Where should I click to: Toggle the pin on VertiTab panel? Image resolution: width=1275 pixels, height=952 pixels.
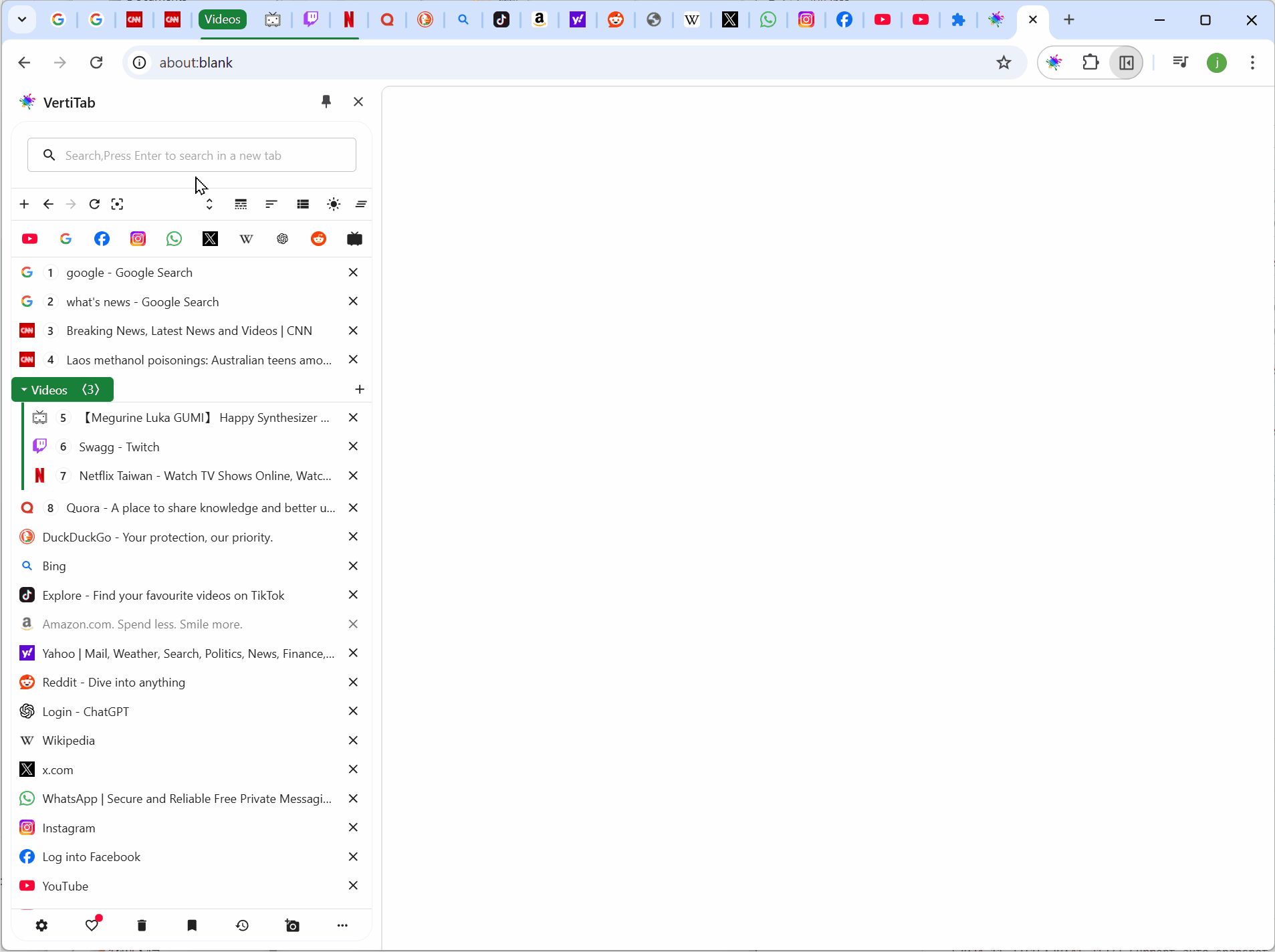pos(326,102)
